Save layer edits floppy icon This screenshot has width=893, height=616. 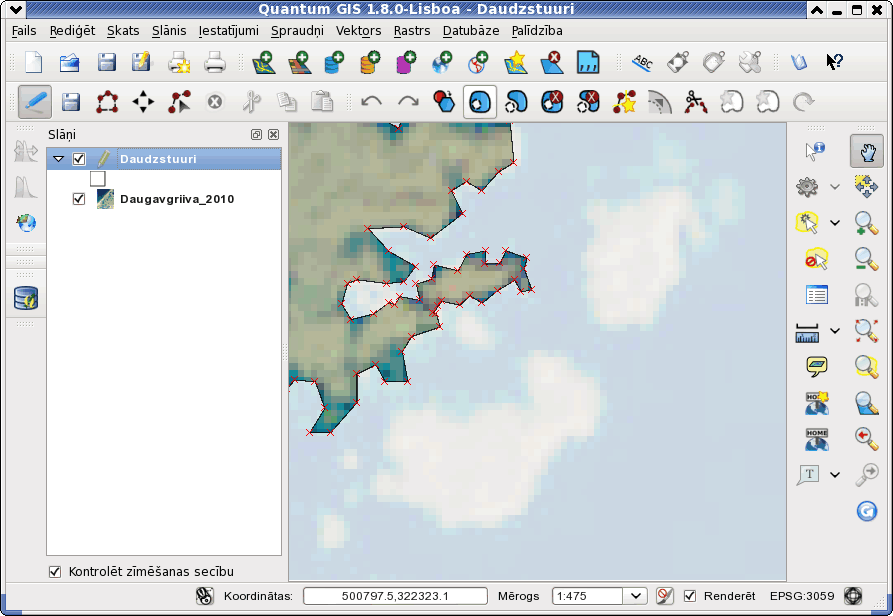click(x=71, y=102)
